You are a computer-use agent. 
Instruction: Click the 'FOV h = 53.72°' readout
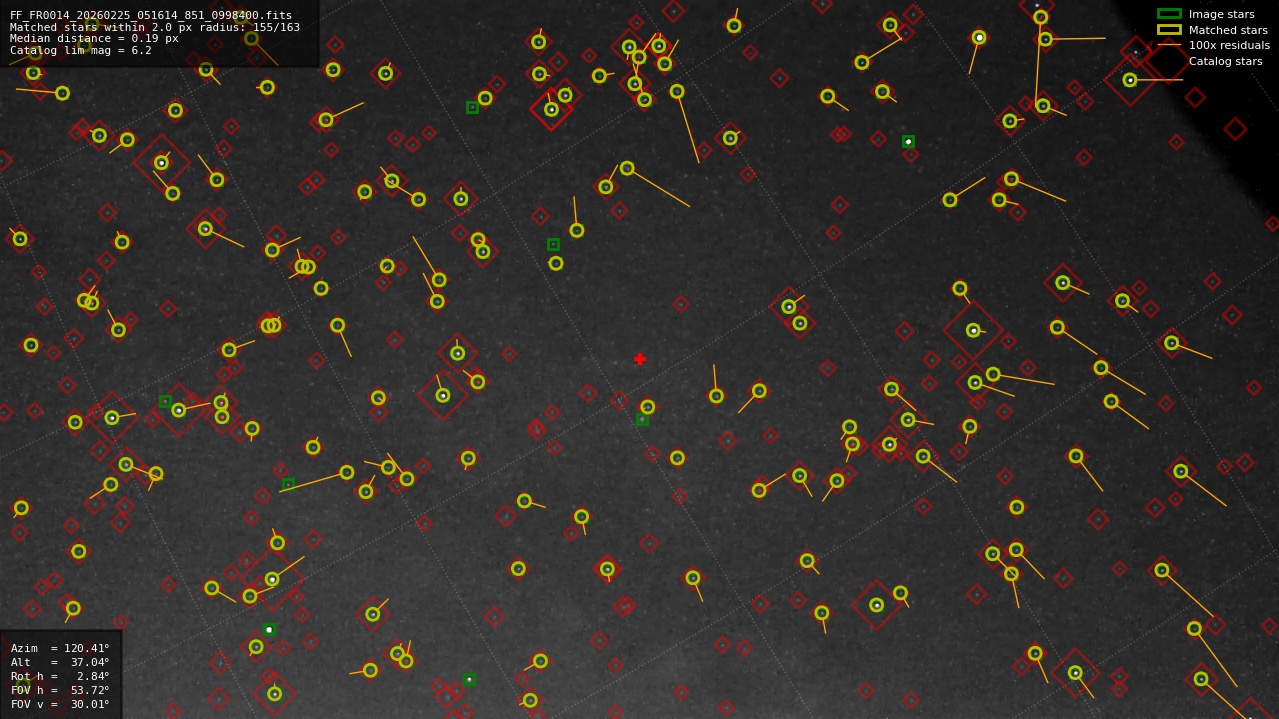tap(60, 690)
